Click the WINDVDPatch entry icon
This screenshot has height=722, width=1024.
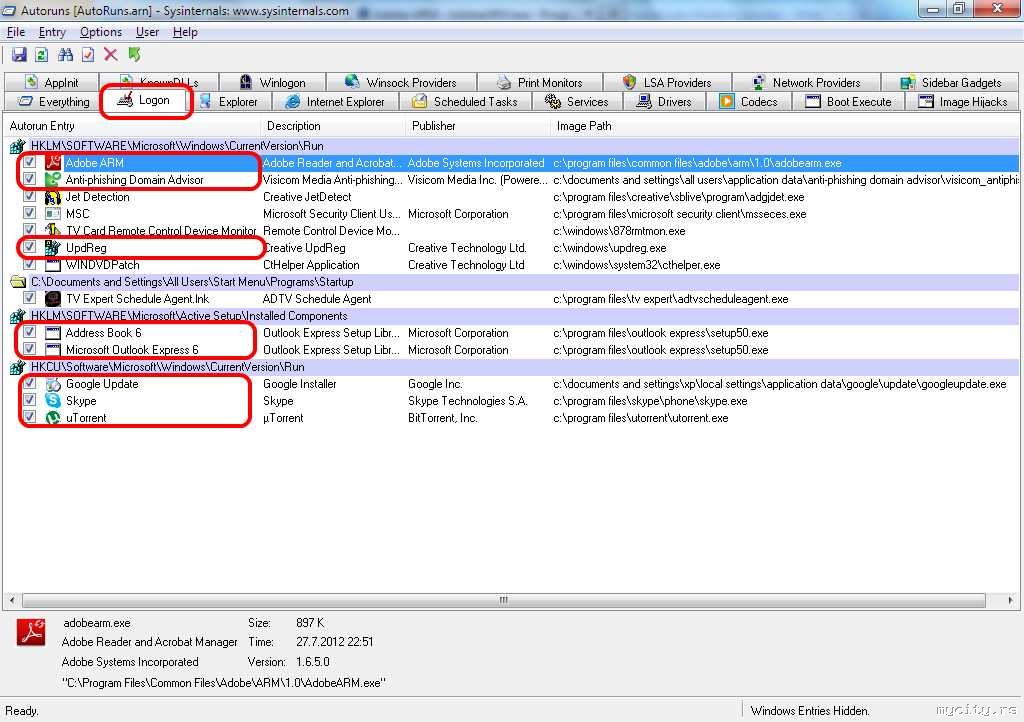(53, 264)
